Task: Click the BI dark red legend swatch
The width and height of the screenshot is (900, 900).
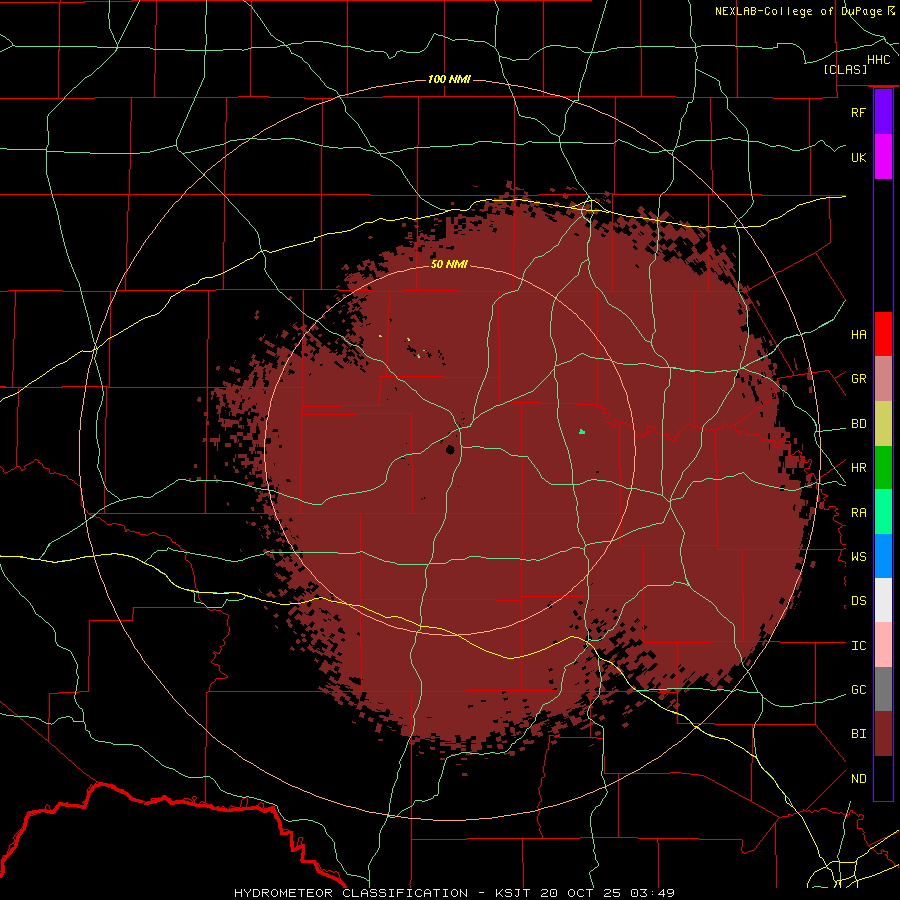Action: pos(883,734)
